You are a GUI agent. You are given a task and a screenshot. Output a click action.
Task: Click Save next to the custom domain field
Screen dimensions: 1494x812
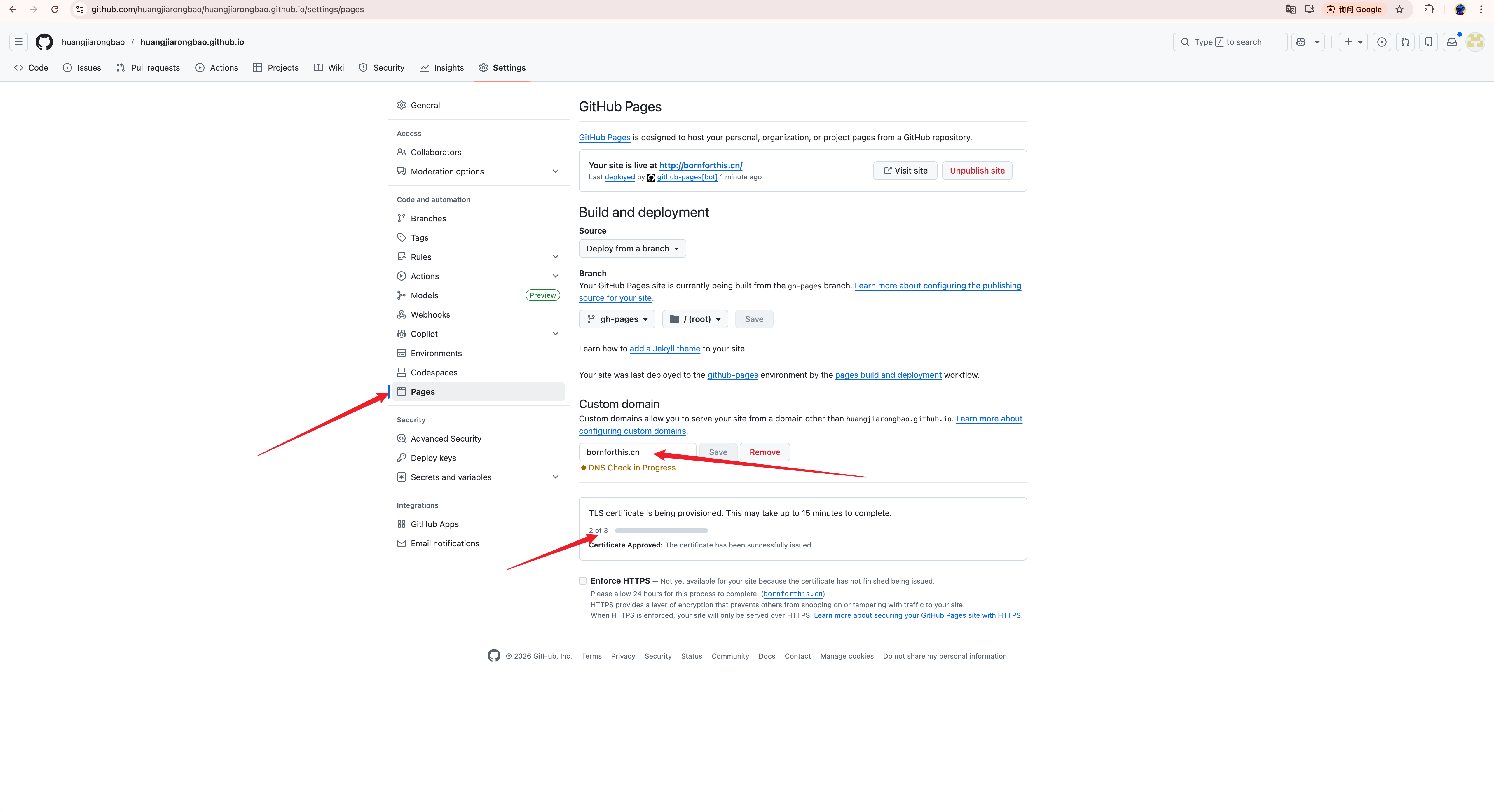(x=718, y=452)
